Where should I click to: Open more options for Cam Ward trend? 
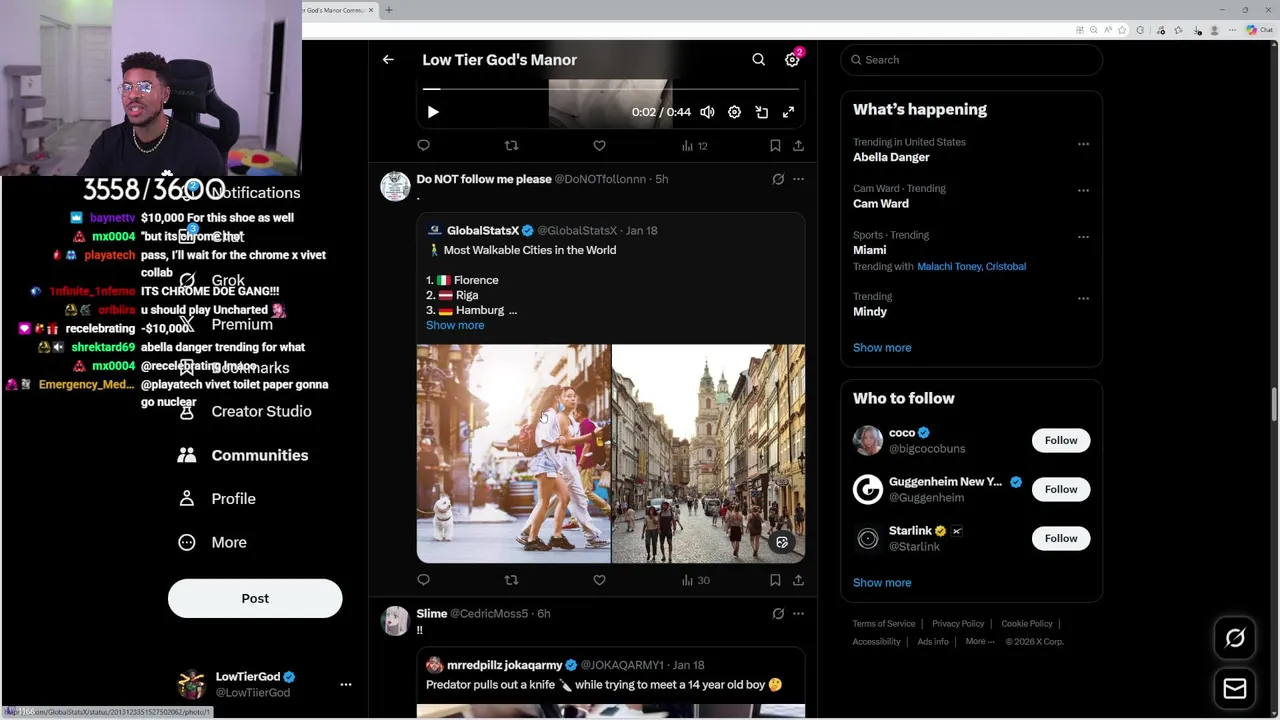(x=1083, y=190)
